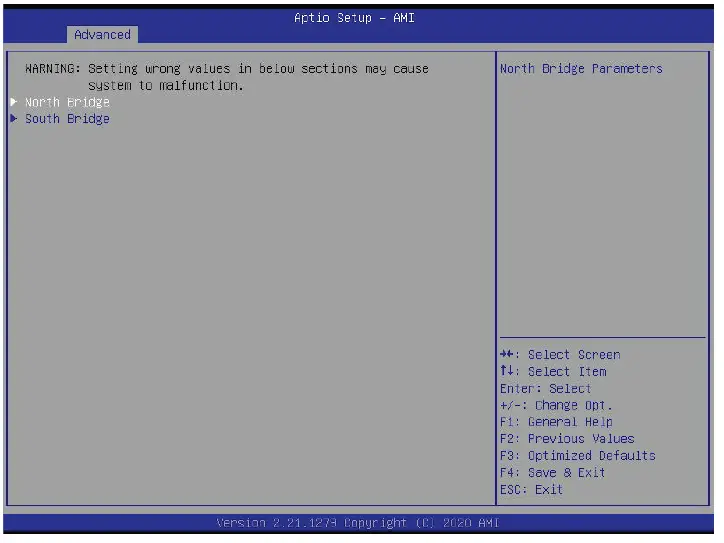
Task: Select the South Bridge submenu entry
Action: click(x=67, y=119)
